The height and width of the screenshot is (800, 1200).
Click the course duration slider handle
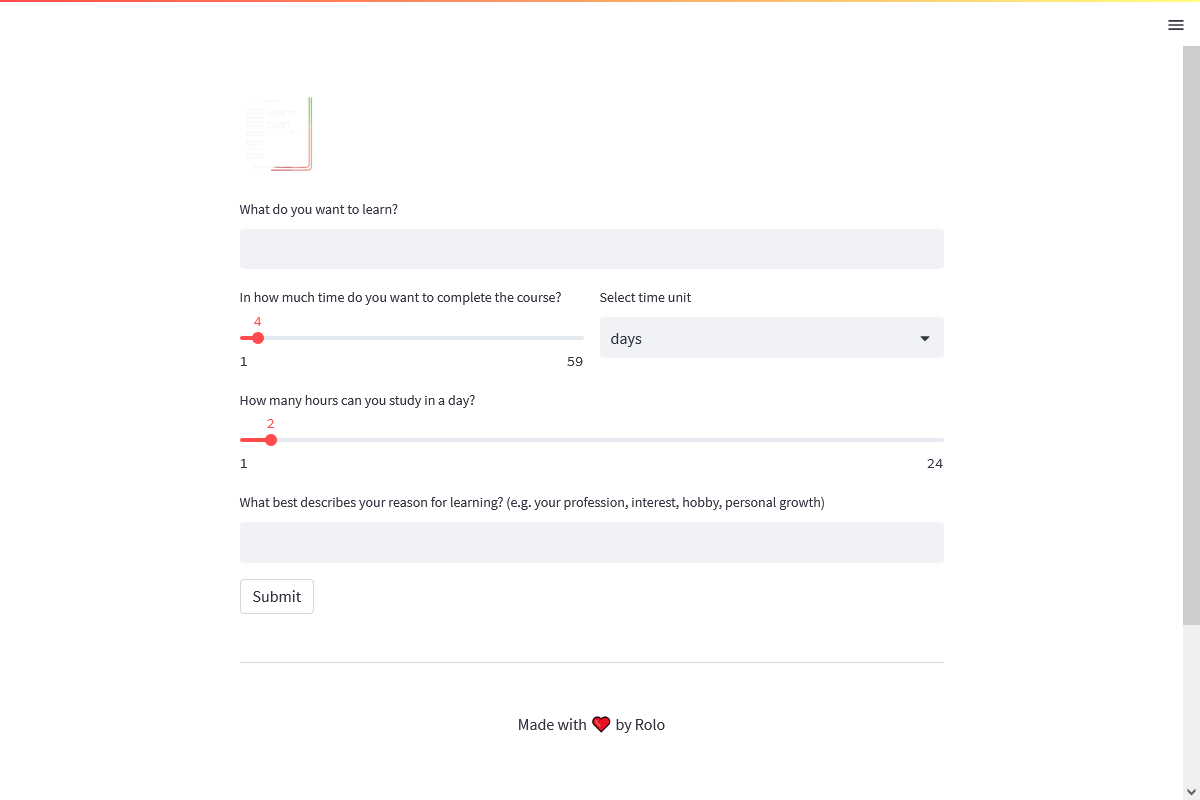pos(258,338)
